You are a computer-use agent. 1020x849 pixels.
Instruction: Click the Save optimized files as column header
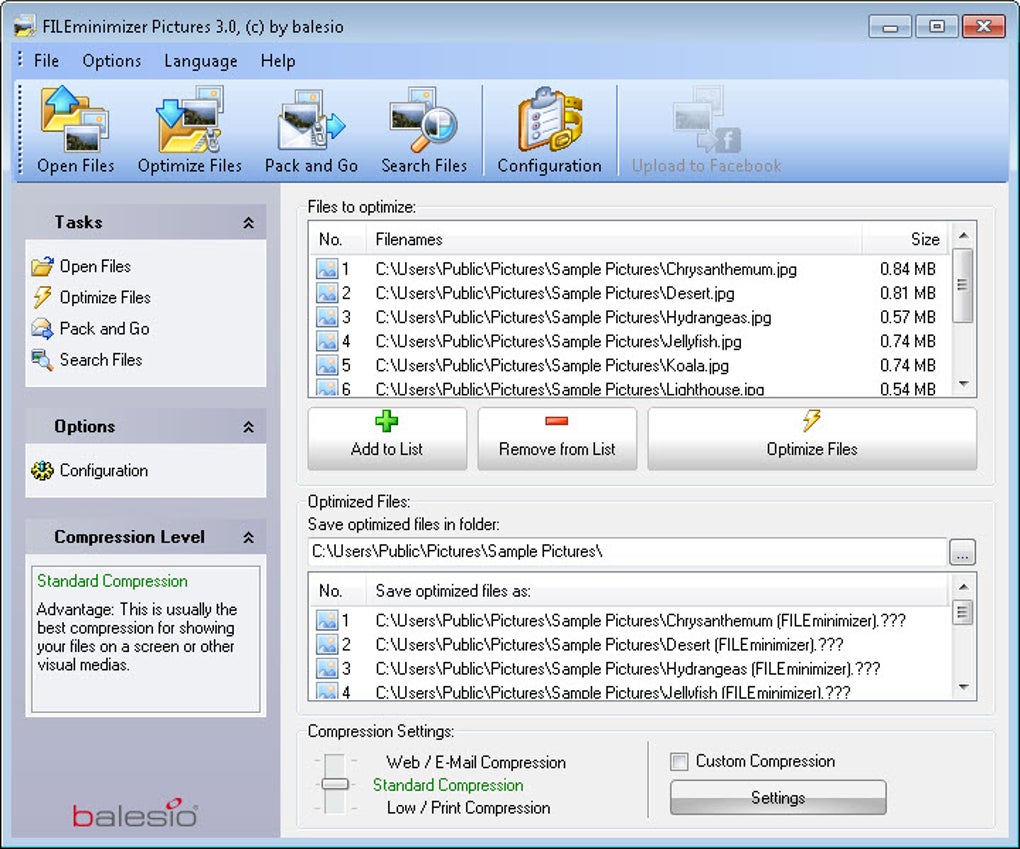coord(657,591)
